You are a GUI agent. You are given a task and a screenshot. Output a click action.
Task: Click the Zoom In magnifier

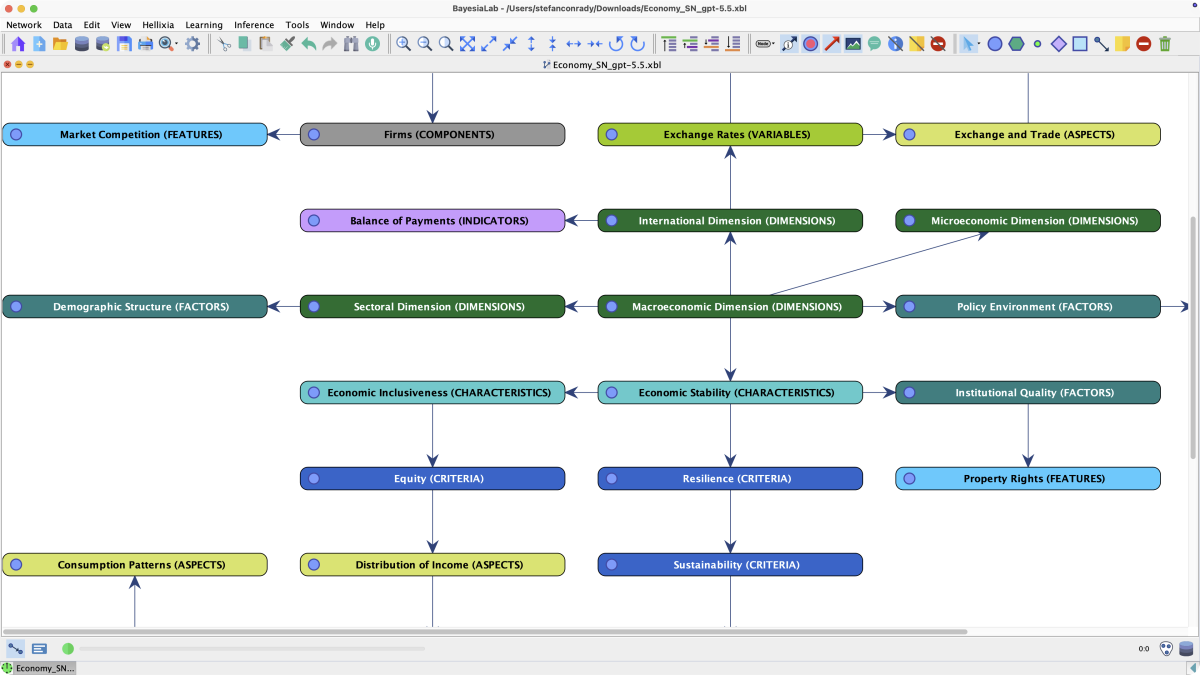404,44
